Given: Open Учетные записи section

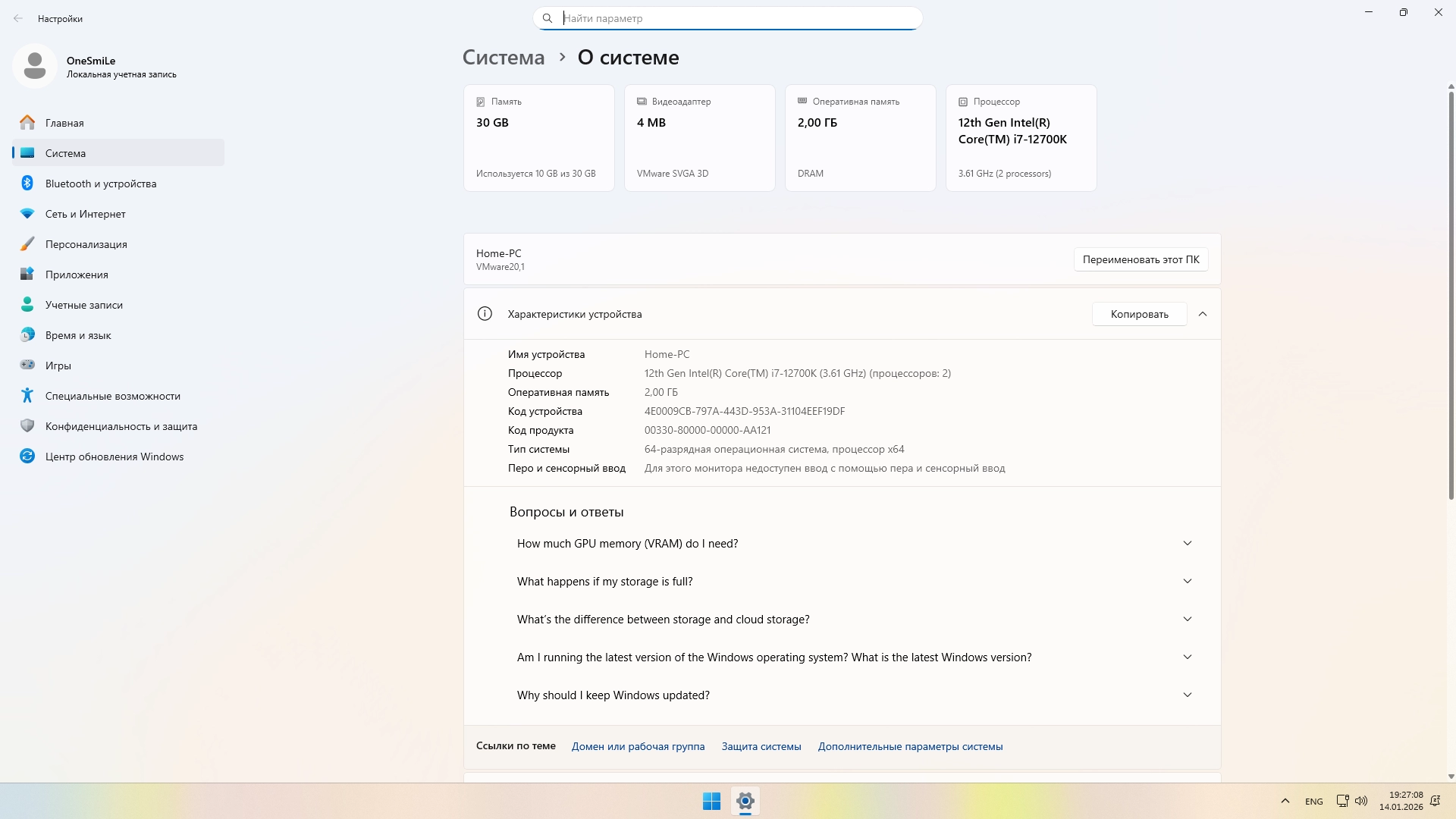Looking at the screenshot, I should (83, 305).
